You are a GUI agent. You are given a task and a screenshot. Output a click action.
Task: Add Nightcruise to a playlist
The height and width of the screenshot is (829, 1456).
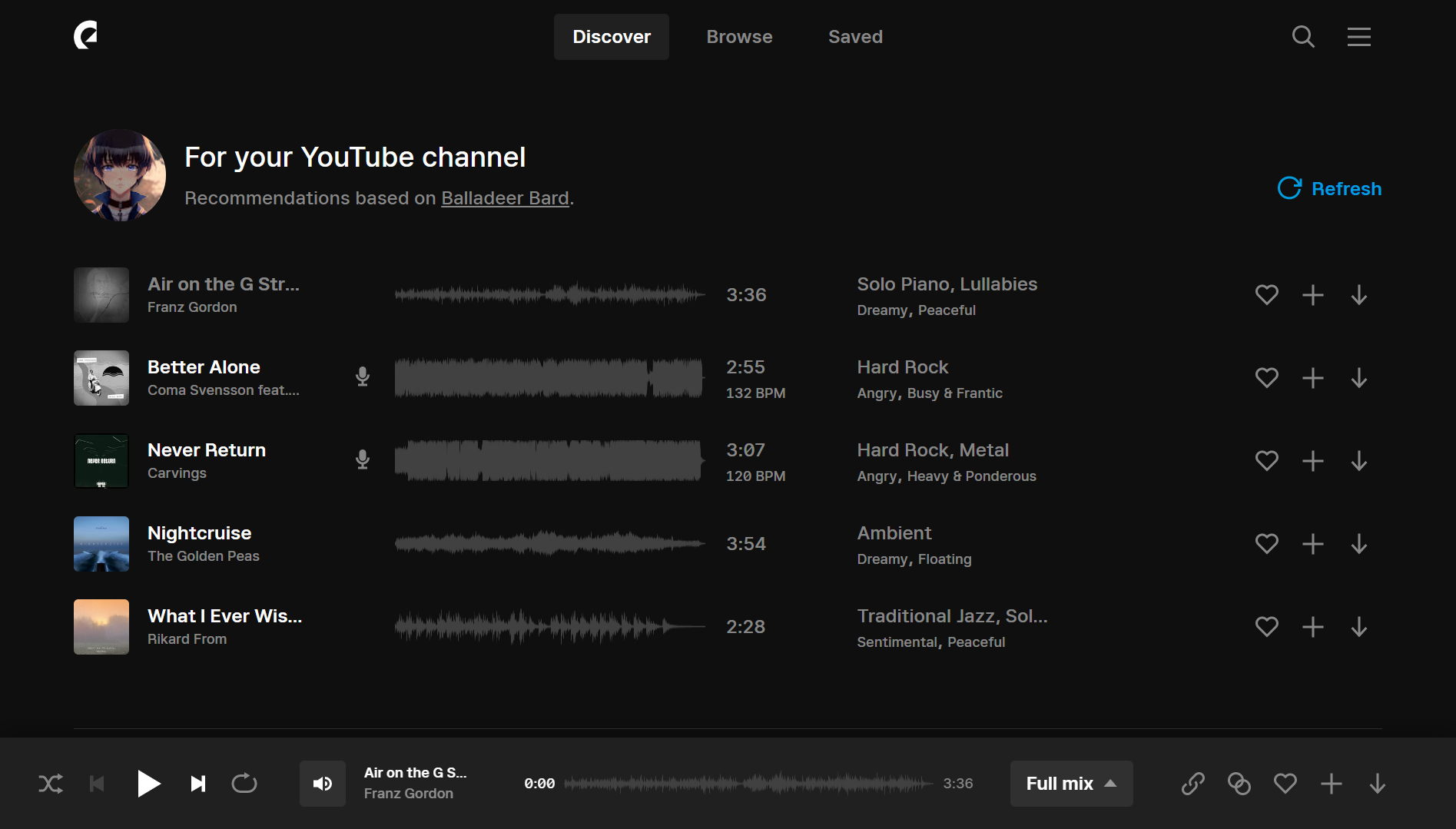click(x=1313, y=544)
